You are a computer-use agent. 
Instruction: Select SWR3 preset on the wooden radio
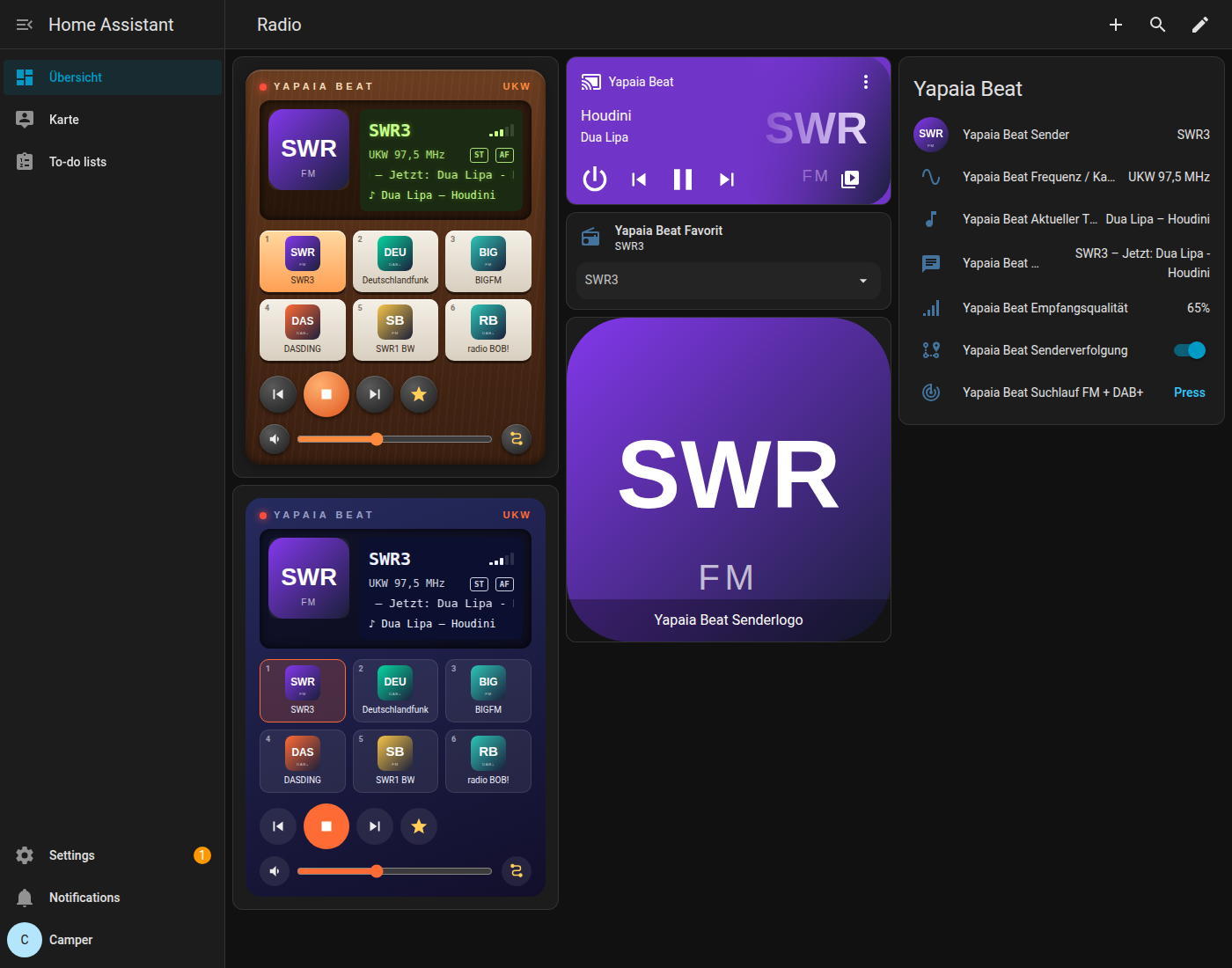pyautogui.click(x=303, y=261)
